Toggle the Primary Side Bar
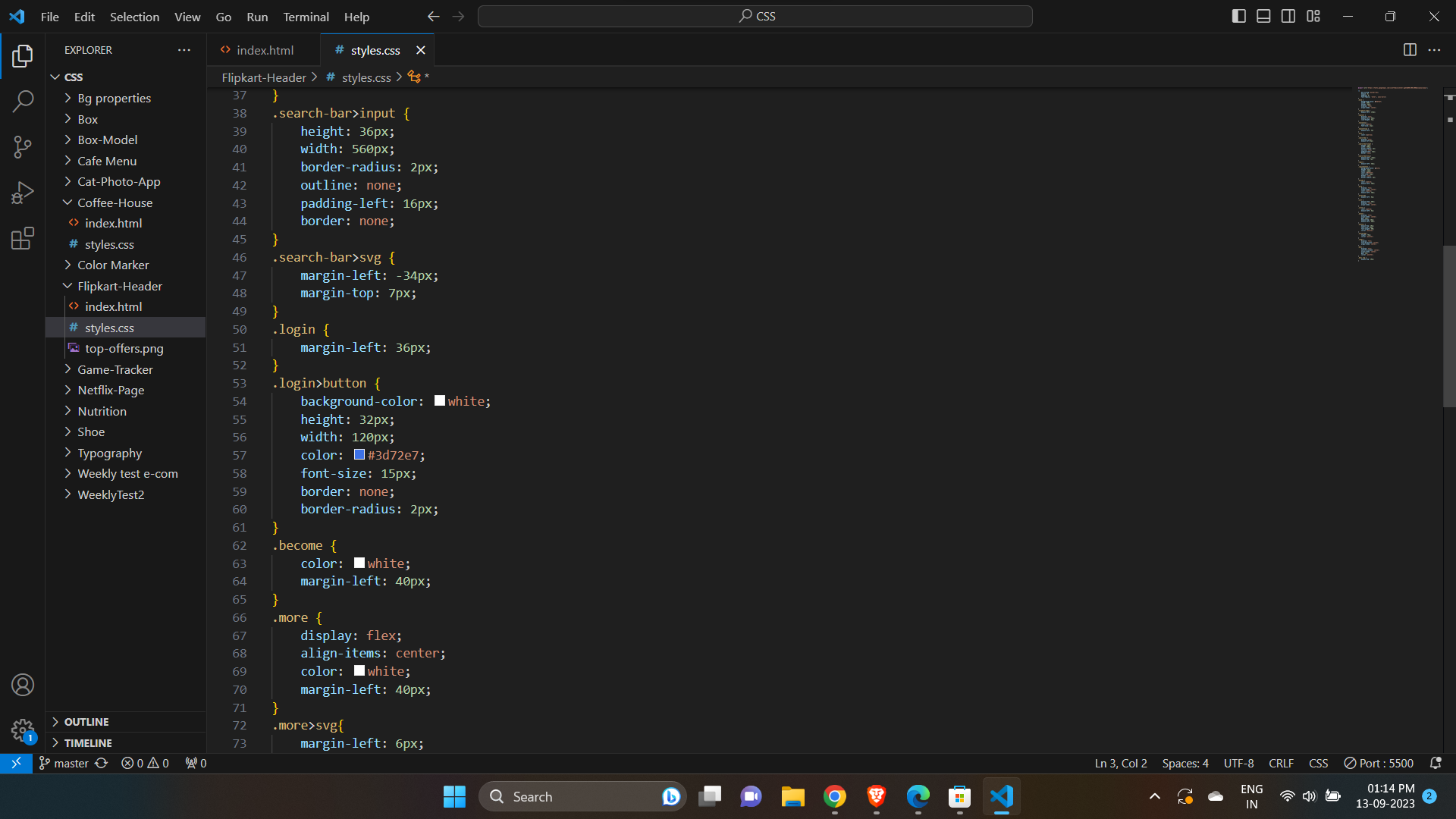The image size is (1456, 819). (1238, 15)
